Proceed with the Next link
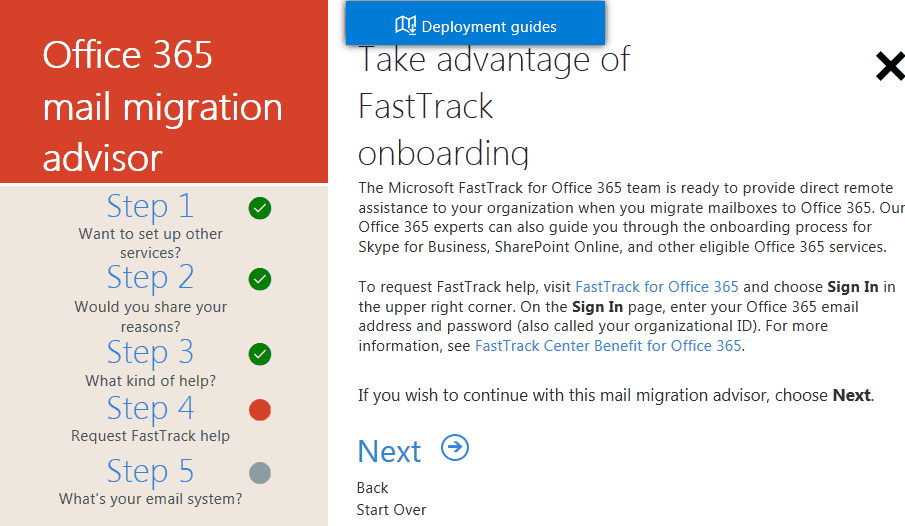 pyautogui.click(x=390, y=451)
